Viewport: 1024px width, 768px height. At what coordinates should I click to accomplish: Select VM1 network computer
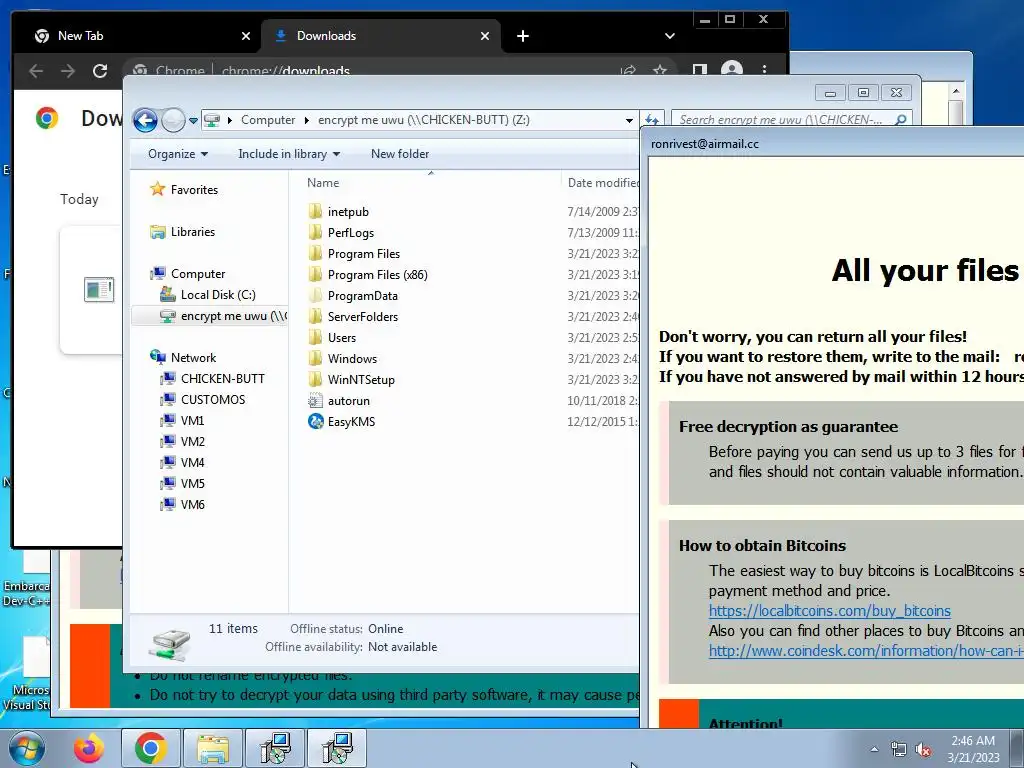click(x=182, y=421)
